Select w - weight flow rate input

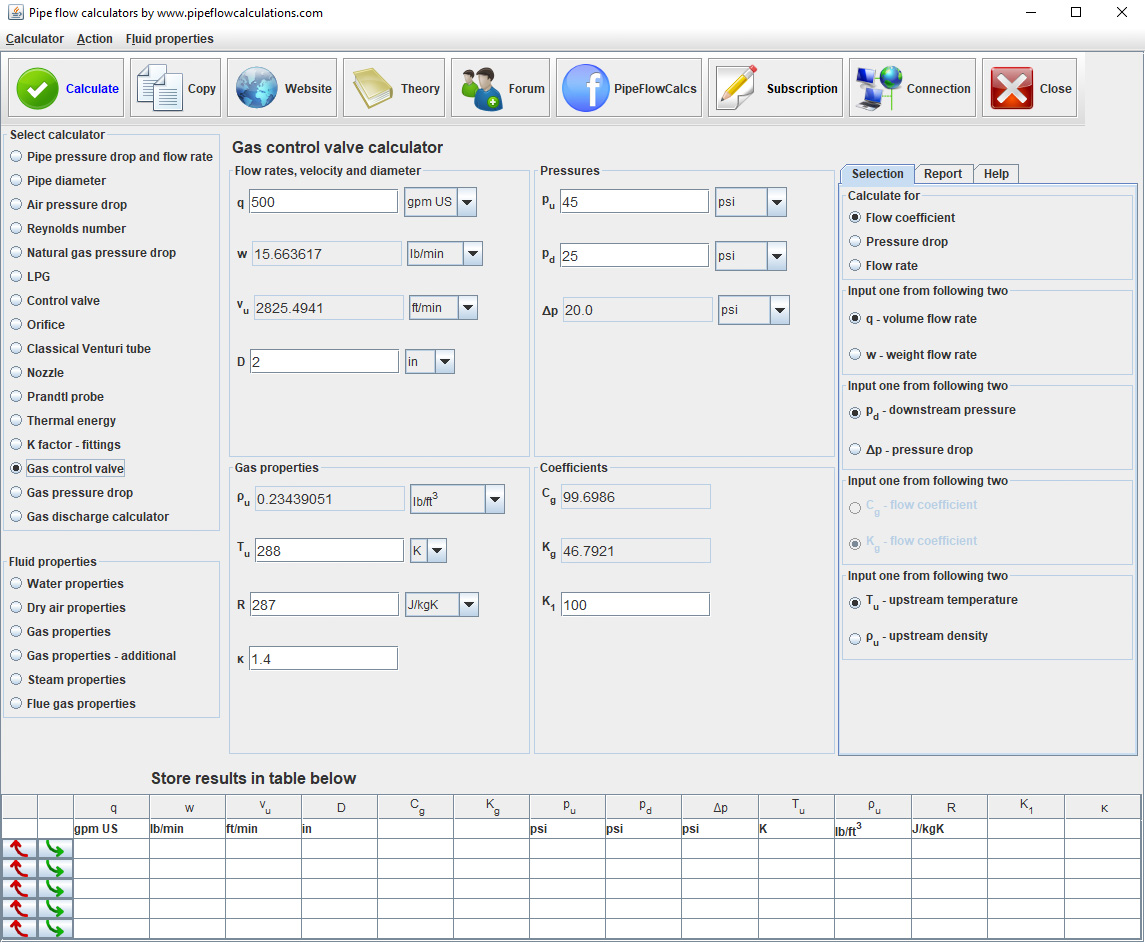point(855,354)
